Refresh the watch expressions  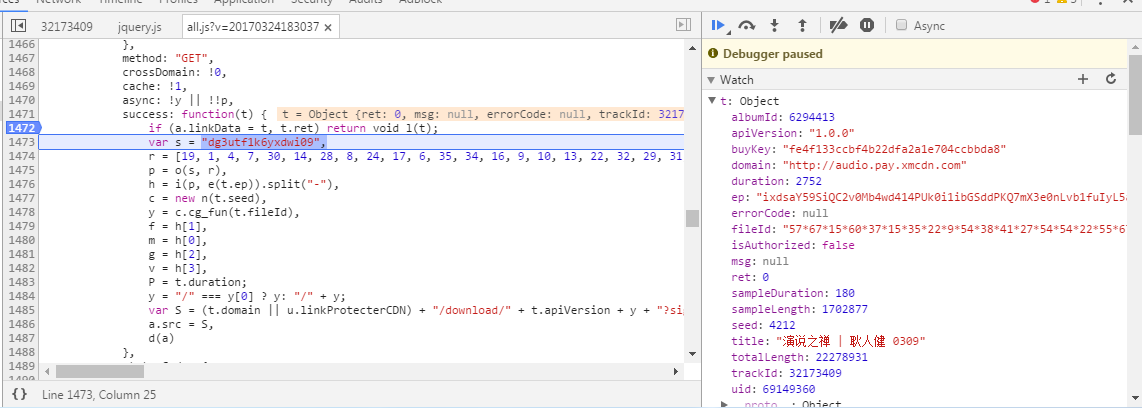pos(1111,79)
